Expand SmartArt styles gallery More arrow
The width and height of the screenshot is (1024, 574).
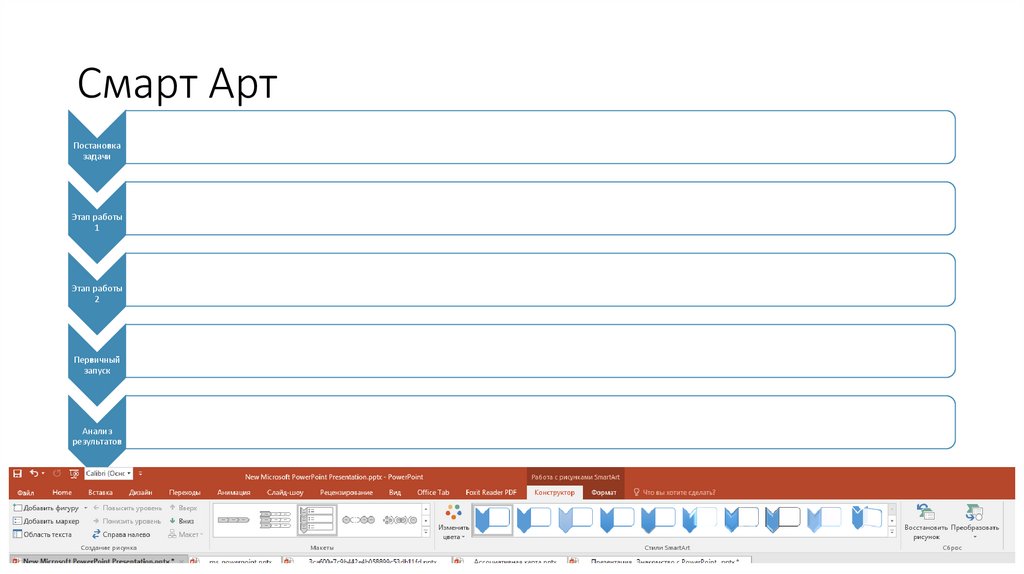click(x=892, y=533)
